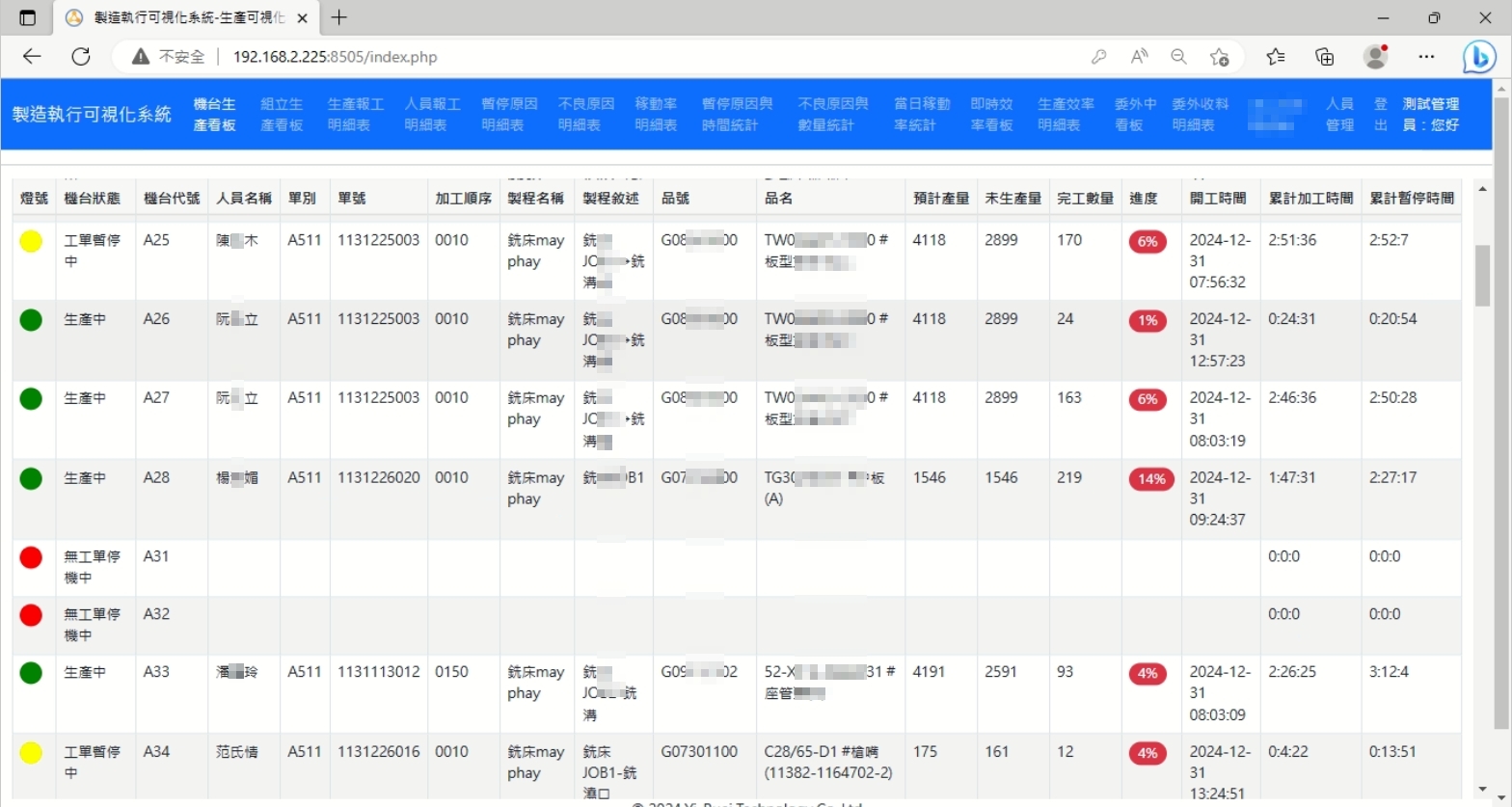Viewport: 1512px width, 807px height.
Task: Open 人員管理 menu item
Action: [x=1339, y=114]
